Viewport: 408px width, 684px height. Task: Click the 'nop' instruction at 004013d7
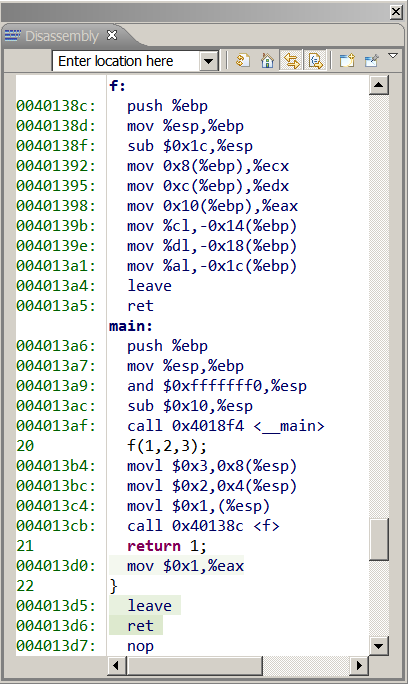tap(140, 646)
